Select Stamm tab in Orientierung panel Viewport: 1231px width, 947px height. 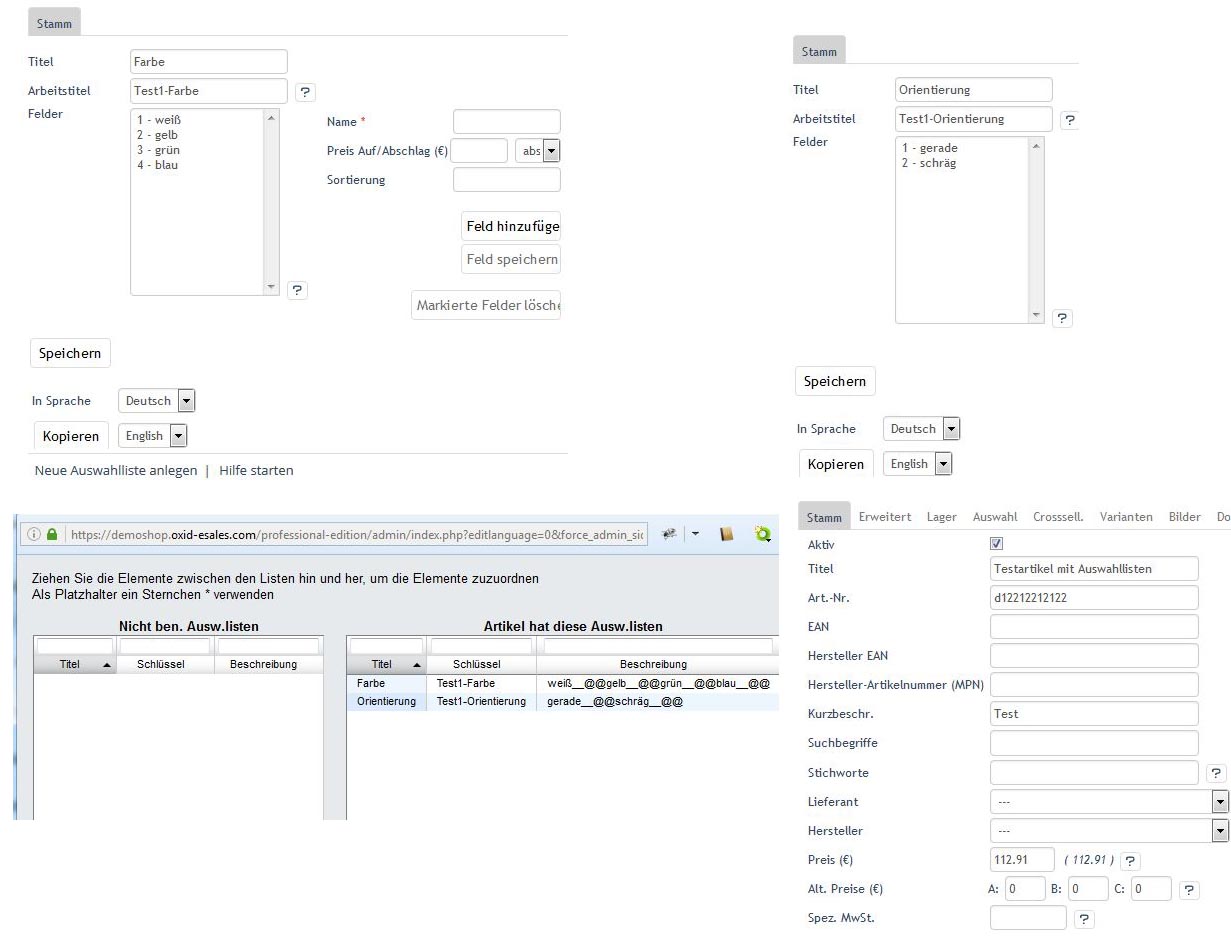point(819,51)
